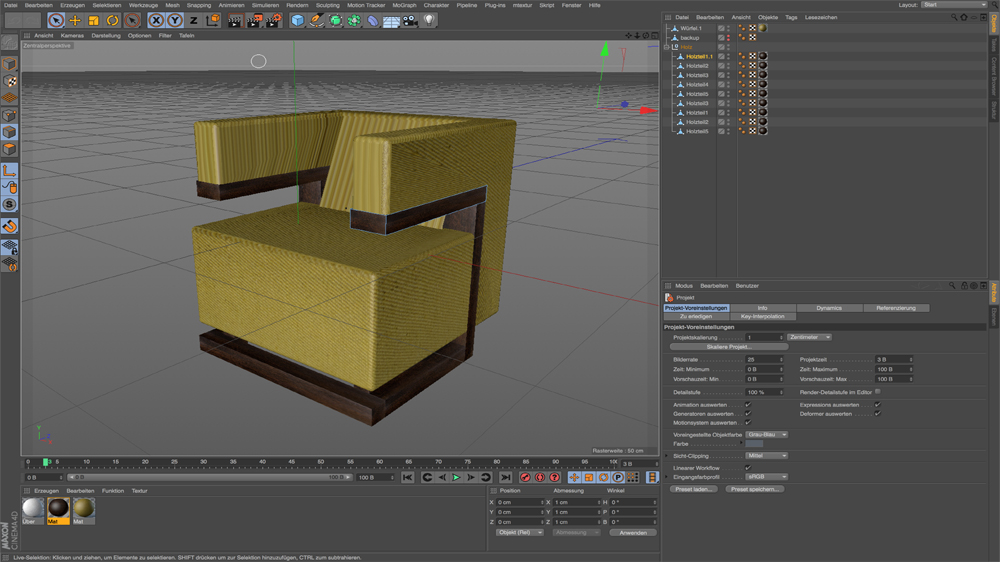This screenshot has width=1000, height=562.
Task: Click the Farbe color swatch
Action: [755, 444]
